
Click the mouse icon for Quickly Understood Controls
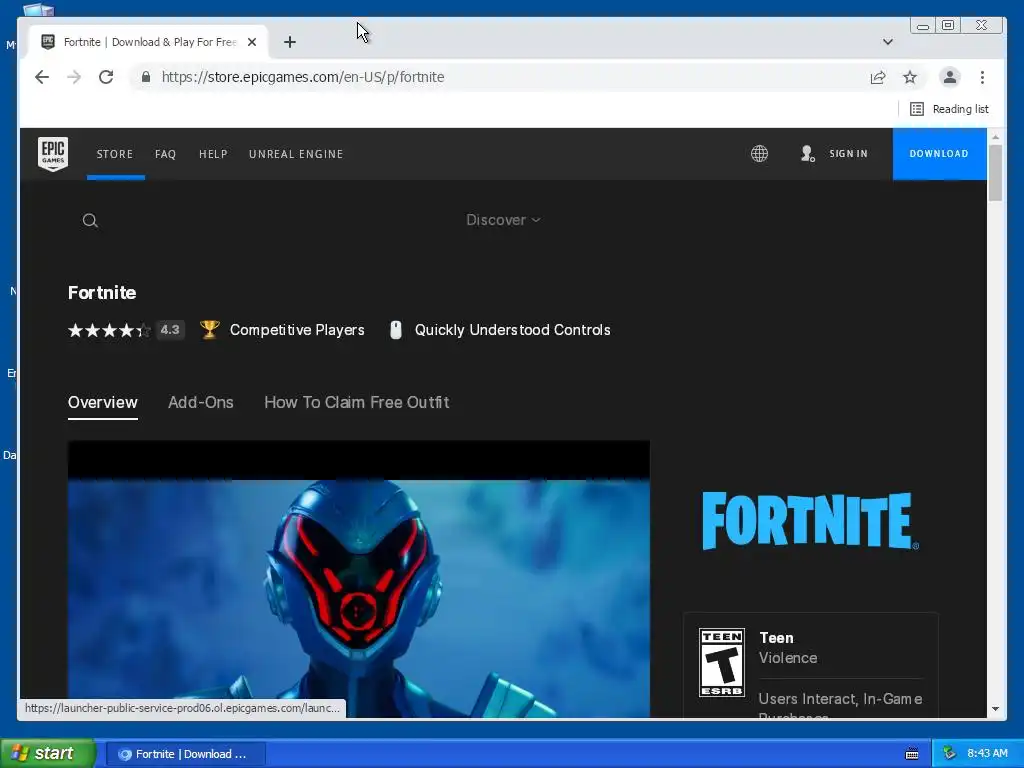395,330
